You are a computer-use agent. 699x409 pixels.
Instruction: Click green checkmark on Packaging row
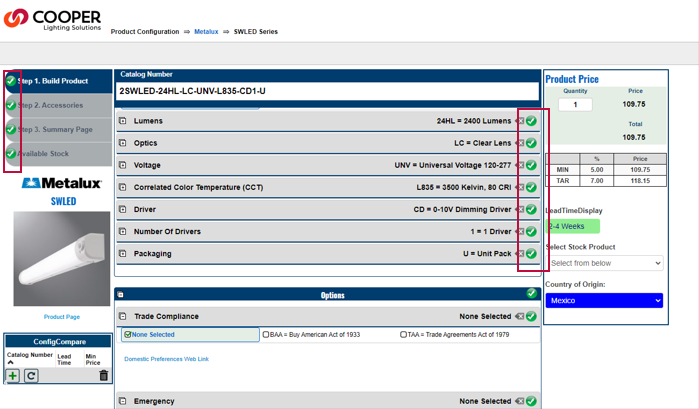click(531, 253)
